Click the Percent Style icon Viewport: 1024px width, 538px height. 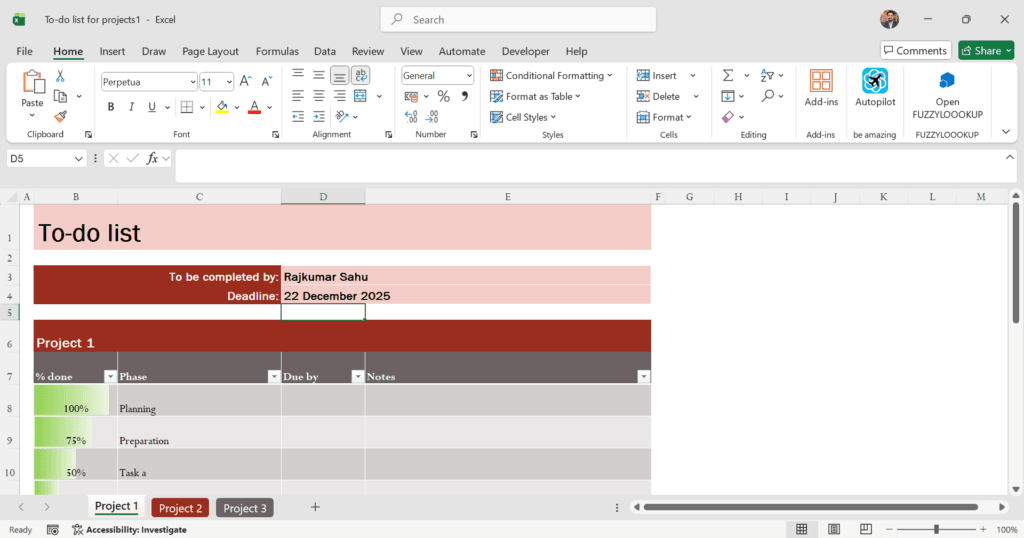[443, 97]
